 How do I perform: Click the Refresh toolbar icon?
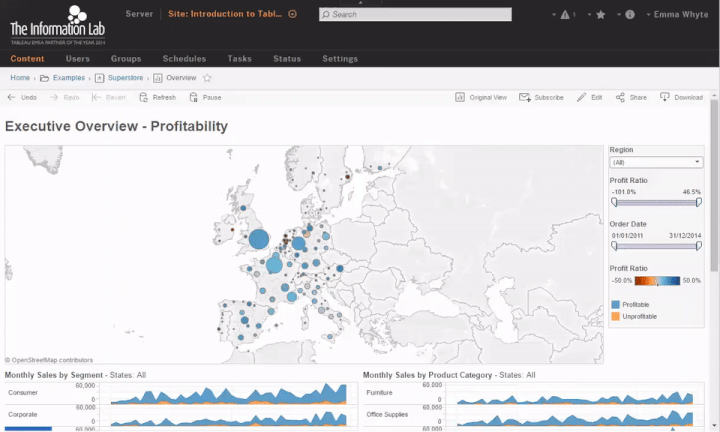pos(143,97)
